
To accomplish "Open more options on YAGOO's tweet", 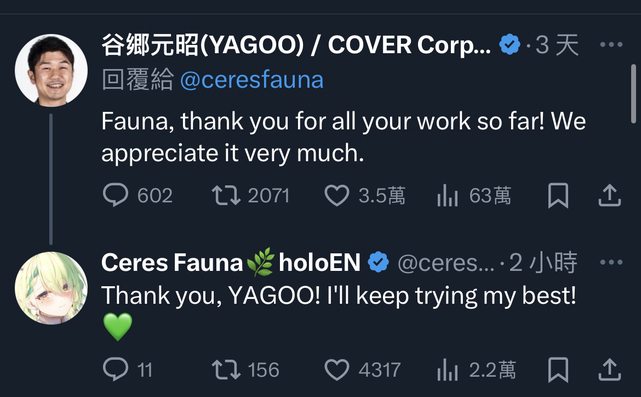I will pos(611,44).
